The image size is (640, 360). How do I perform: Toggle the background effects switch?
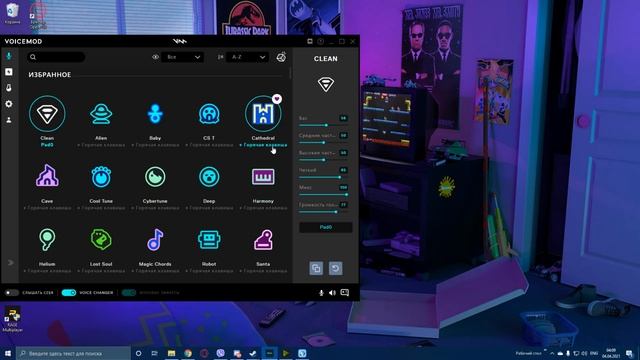[129, 293]
